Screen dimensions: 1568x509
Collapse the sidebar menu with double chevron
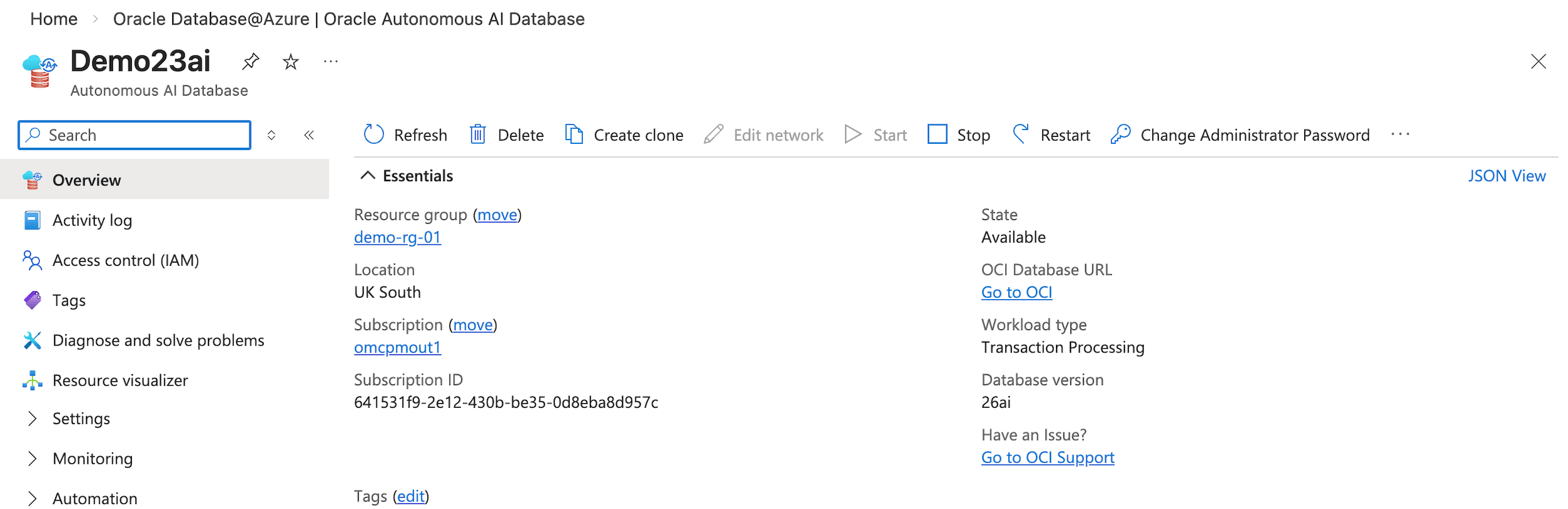[x=309, y=135]
